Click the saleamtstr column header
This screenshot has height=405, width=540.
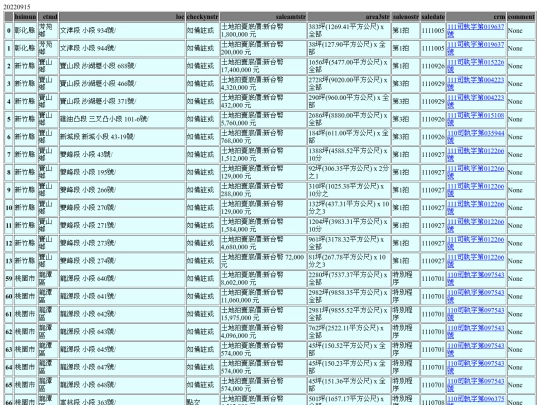pyautogui.click(x=263, y=17)
